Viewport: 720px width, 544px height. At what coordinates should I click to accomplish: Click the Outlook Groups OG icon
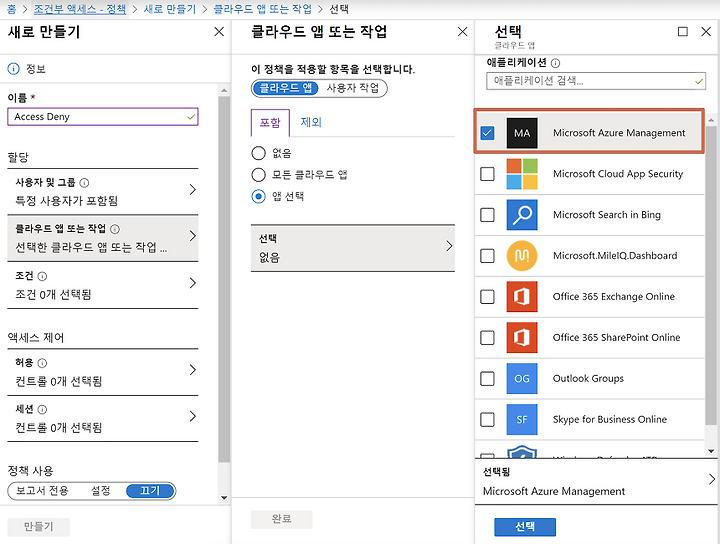pos(522,378)
